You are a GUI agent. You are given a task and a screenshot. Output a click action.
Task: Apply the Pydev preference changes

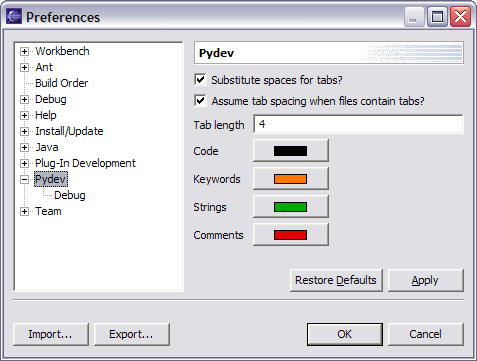click(425, 280)
